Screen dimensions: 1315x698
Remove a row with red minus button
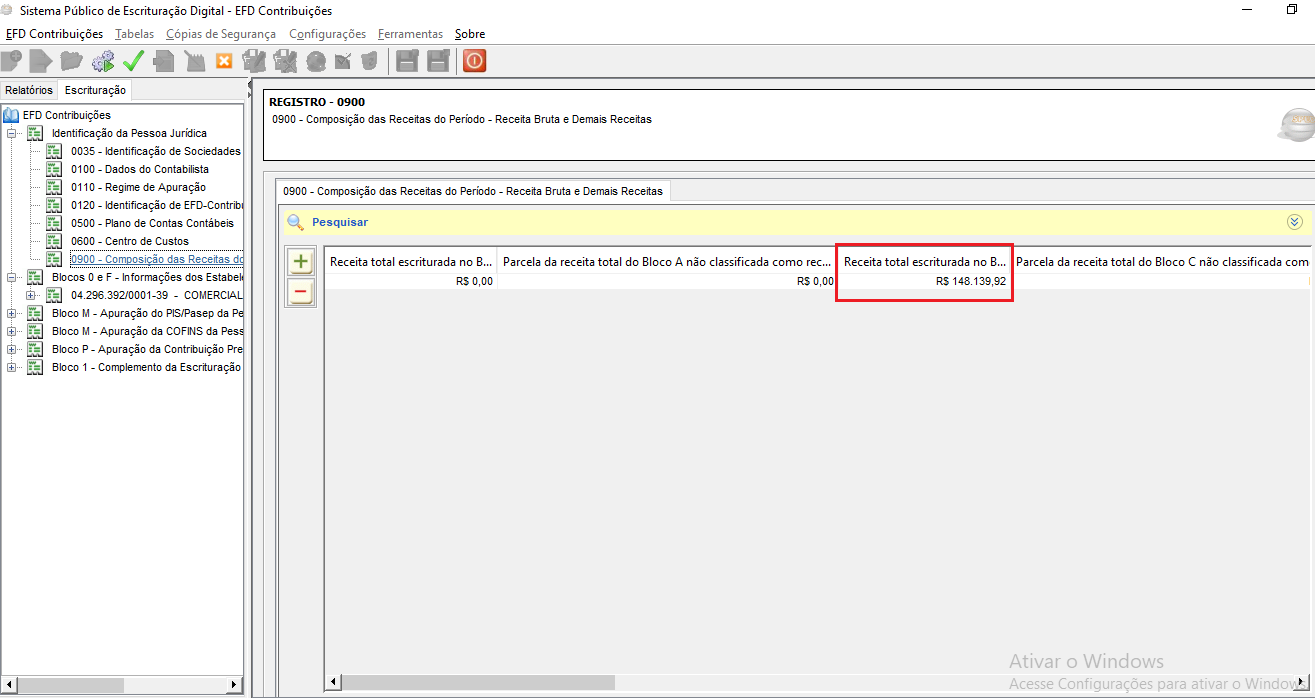tap(300, 292)
